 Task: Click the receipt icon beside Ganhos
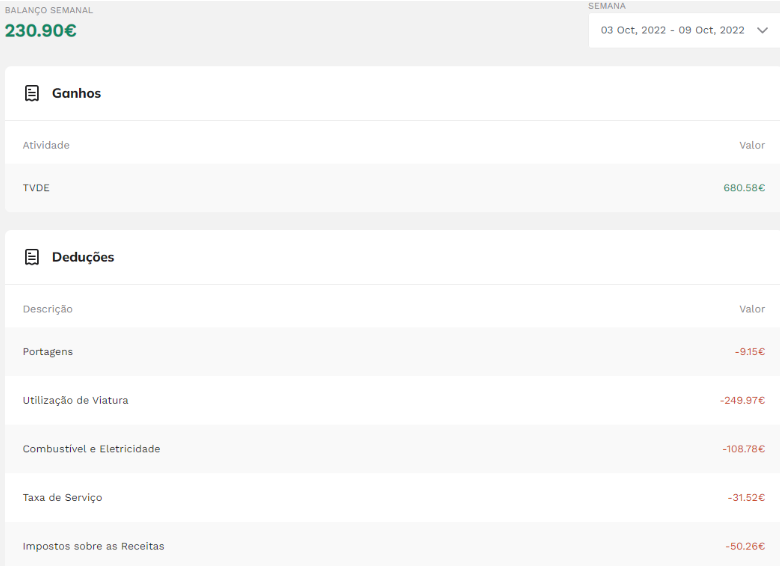[32, 93]
